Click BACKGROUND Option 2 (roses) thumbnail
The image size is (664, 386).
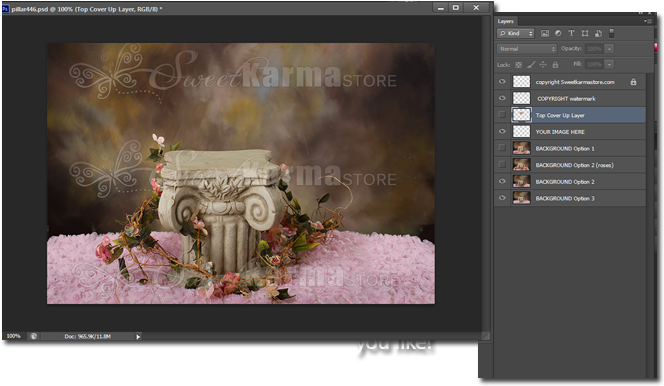521,165
